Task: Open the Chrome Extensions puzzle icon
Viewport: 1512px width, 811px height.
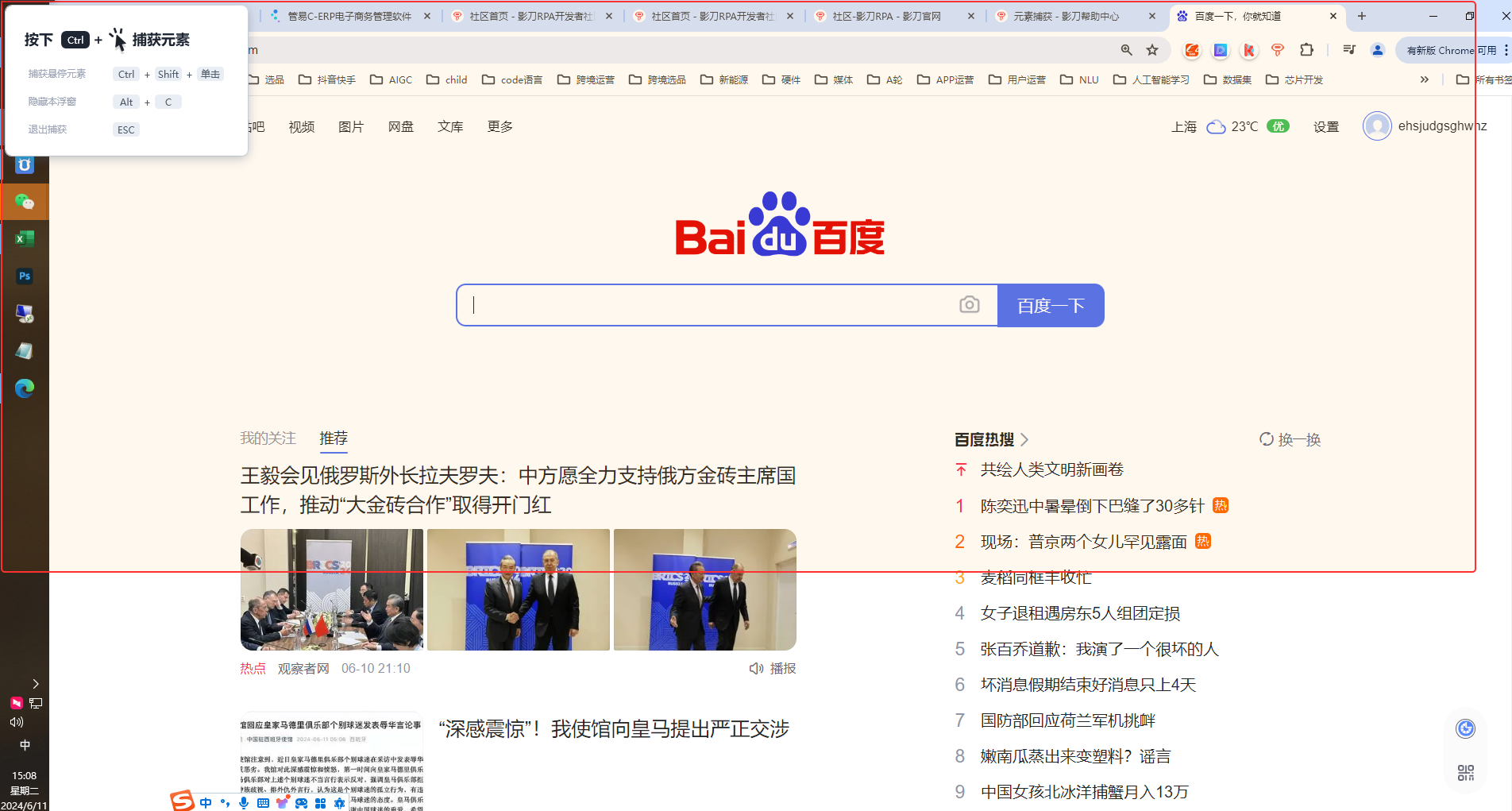Action: click(x=1306, y=50)
